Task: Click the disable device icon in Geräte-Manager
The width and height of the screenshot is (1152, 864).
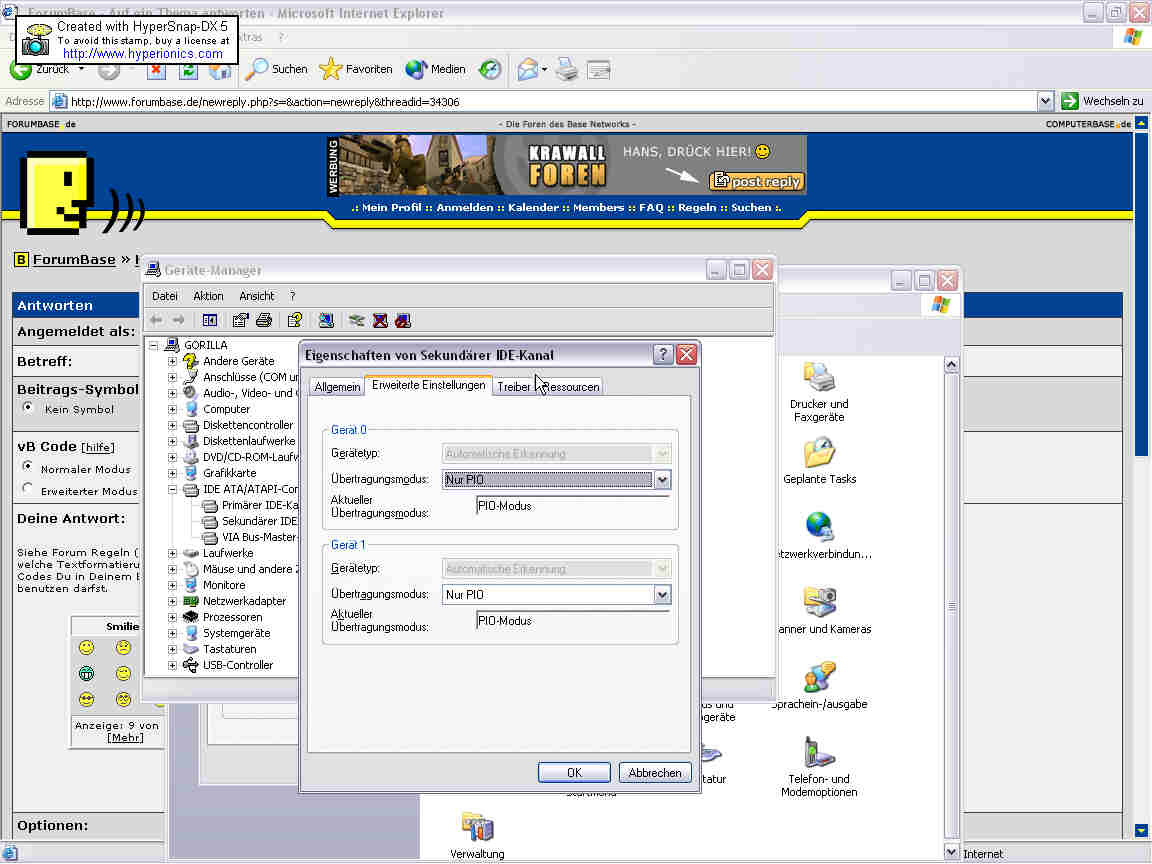Action: coord(403,320)
